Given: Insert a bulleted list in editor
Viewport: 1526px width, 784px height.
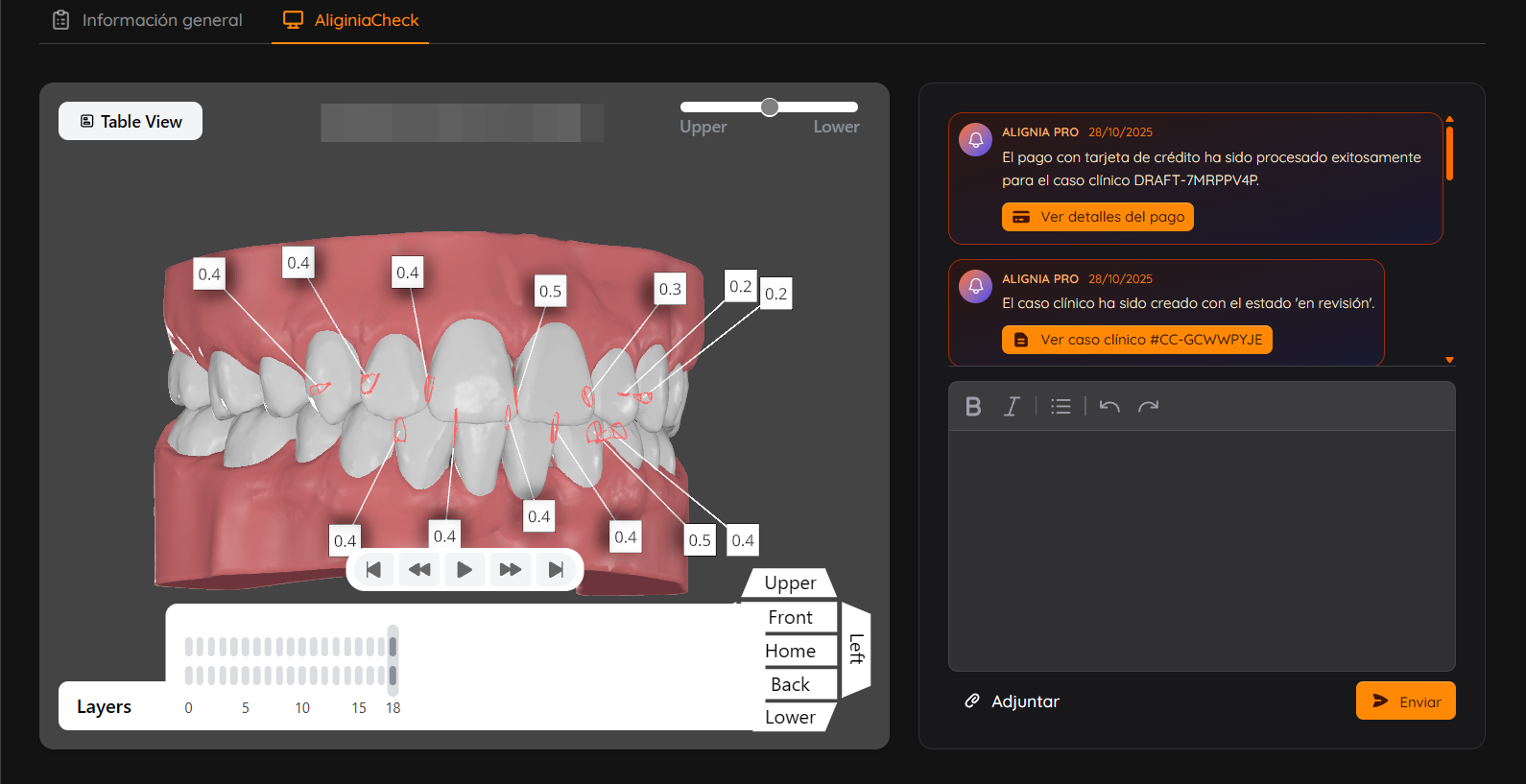Looking at the screenshot, I should (1061, 407).
